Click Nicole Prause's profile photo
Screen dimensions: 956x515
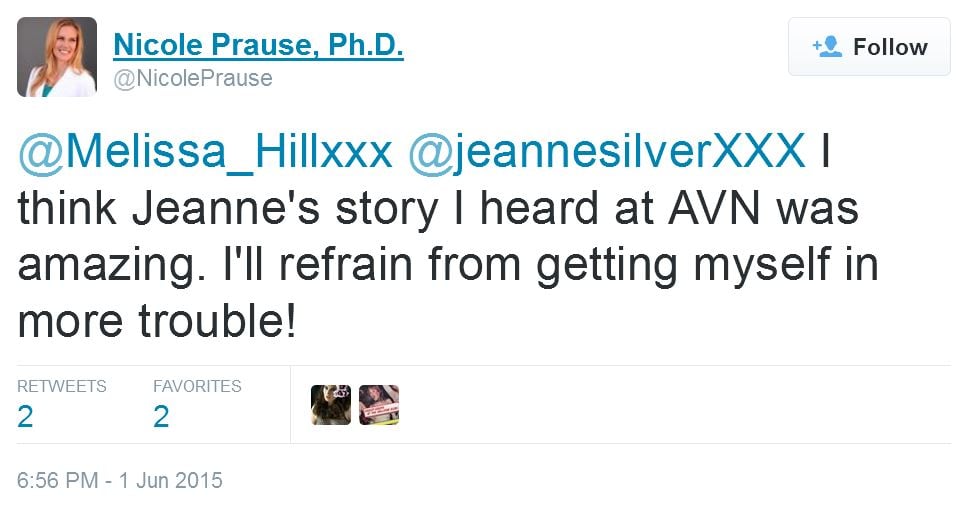click(x=56, y=57)
